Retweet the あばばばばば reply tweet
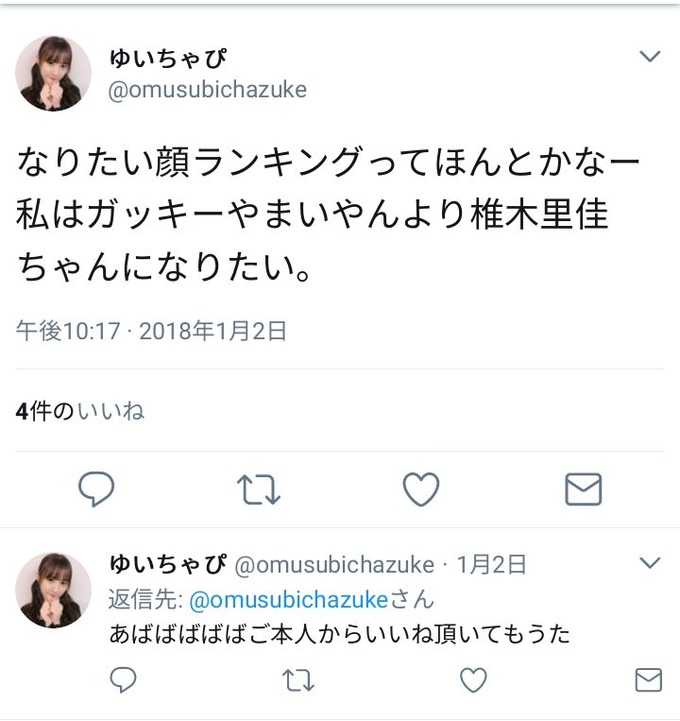The image size is (680, 721). tap(298, 681)
